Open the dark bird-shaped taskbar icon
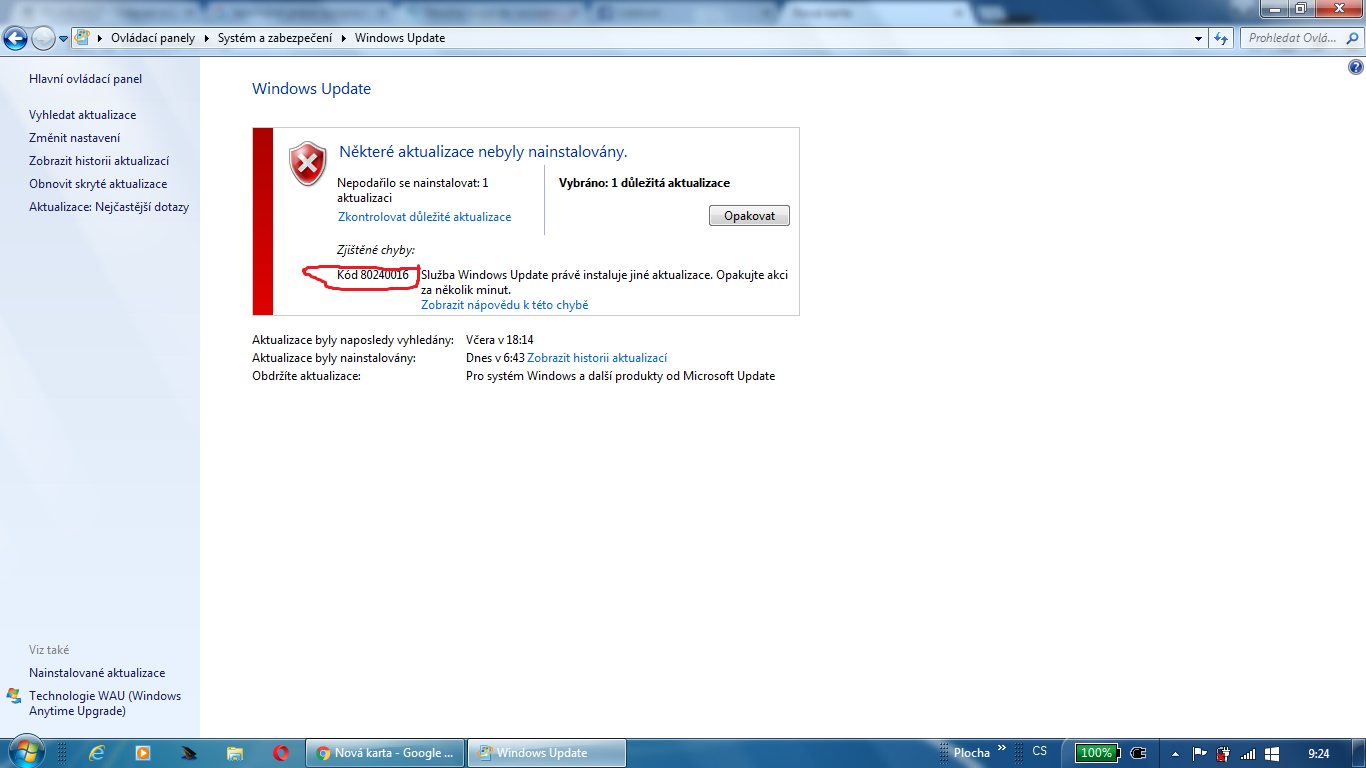The image size is (1366, 768). pyautogui.click(x=189, y=753)
